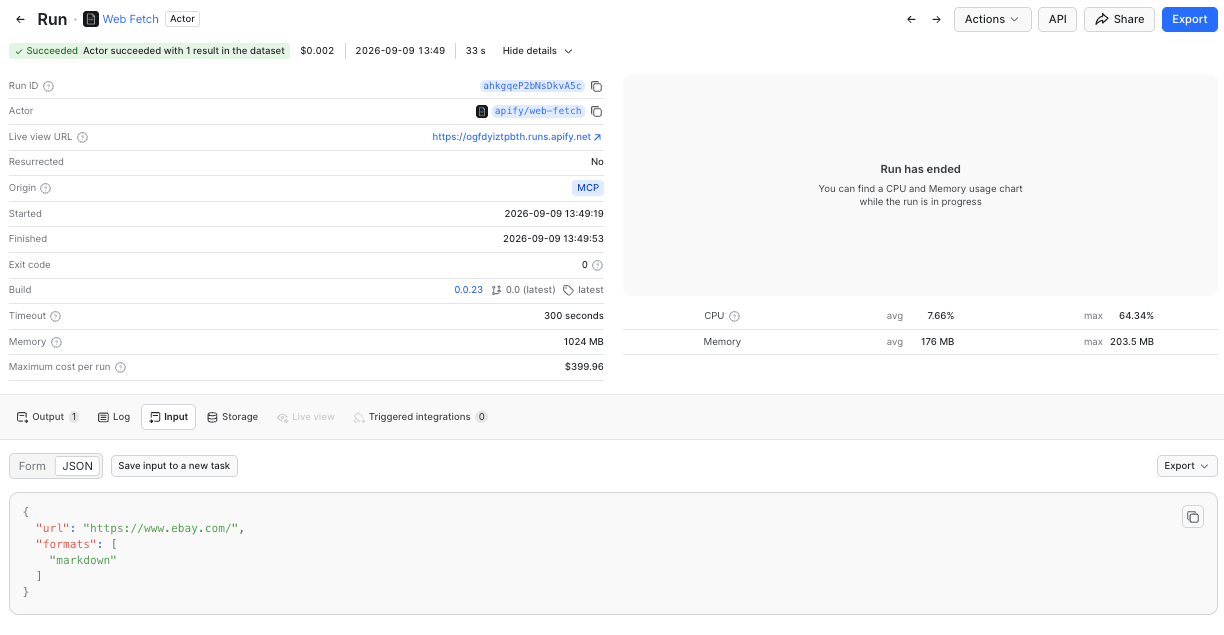Show help for Live view URL
The width and height of the screenshot is (1224, 635).
[x=83, y=137]
